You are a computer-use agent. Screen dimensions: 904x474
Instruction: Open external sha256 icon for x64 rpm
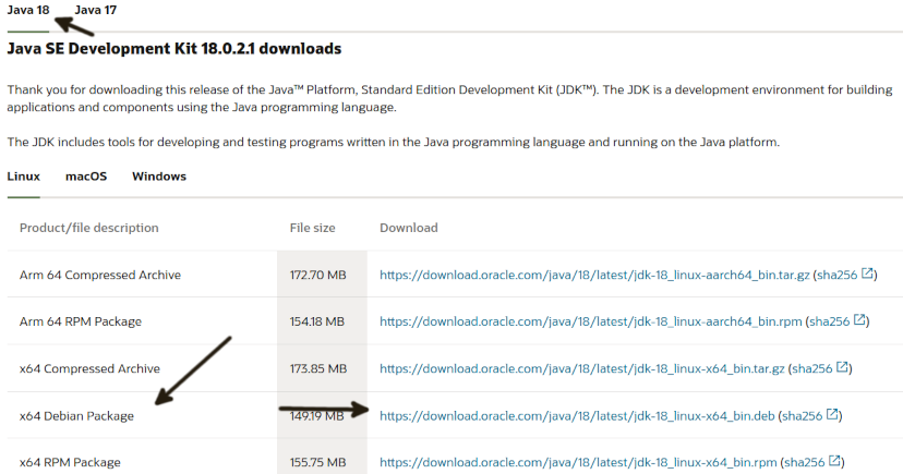click(834, 461)
